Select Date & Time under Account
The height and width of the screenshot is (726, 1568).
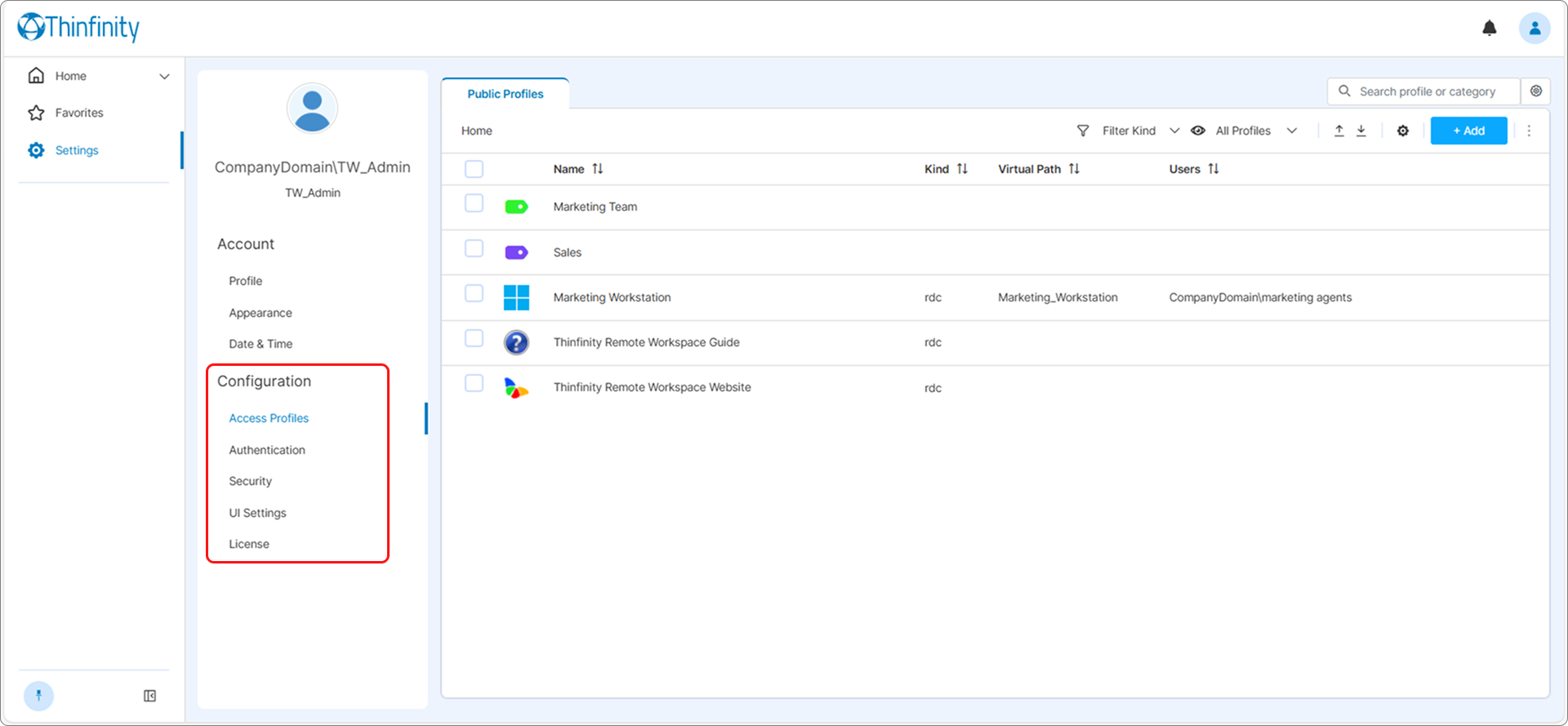pos(261,344)
